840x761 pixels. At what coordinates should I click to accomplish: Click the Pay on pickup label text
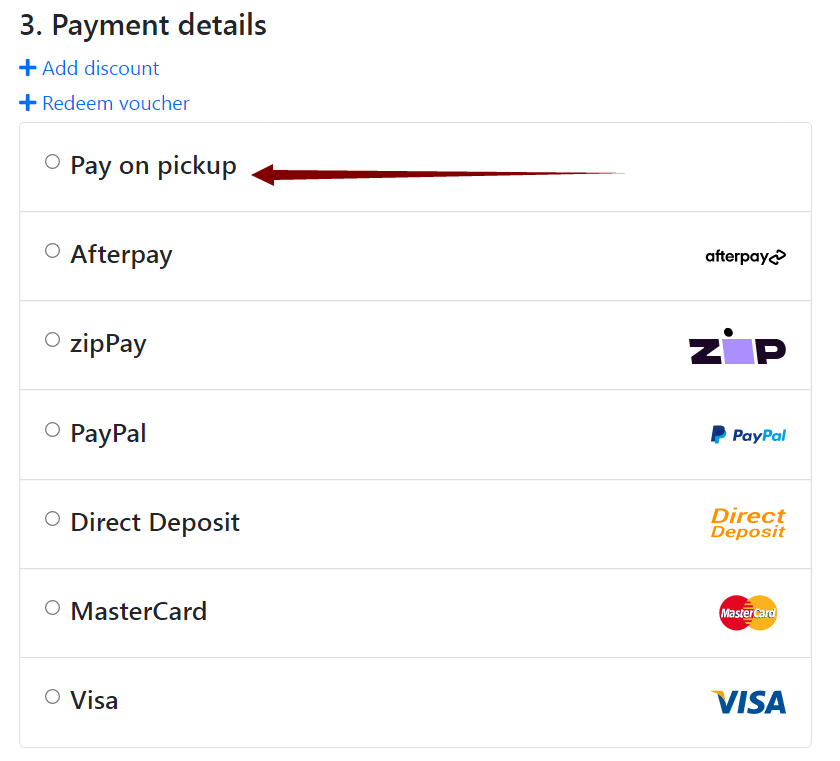click(x=153, y=166)
